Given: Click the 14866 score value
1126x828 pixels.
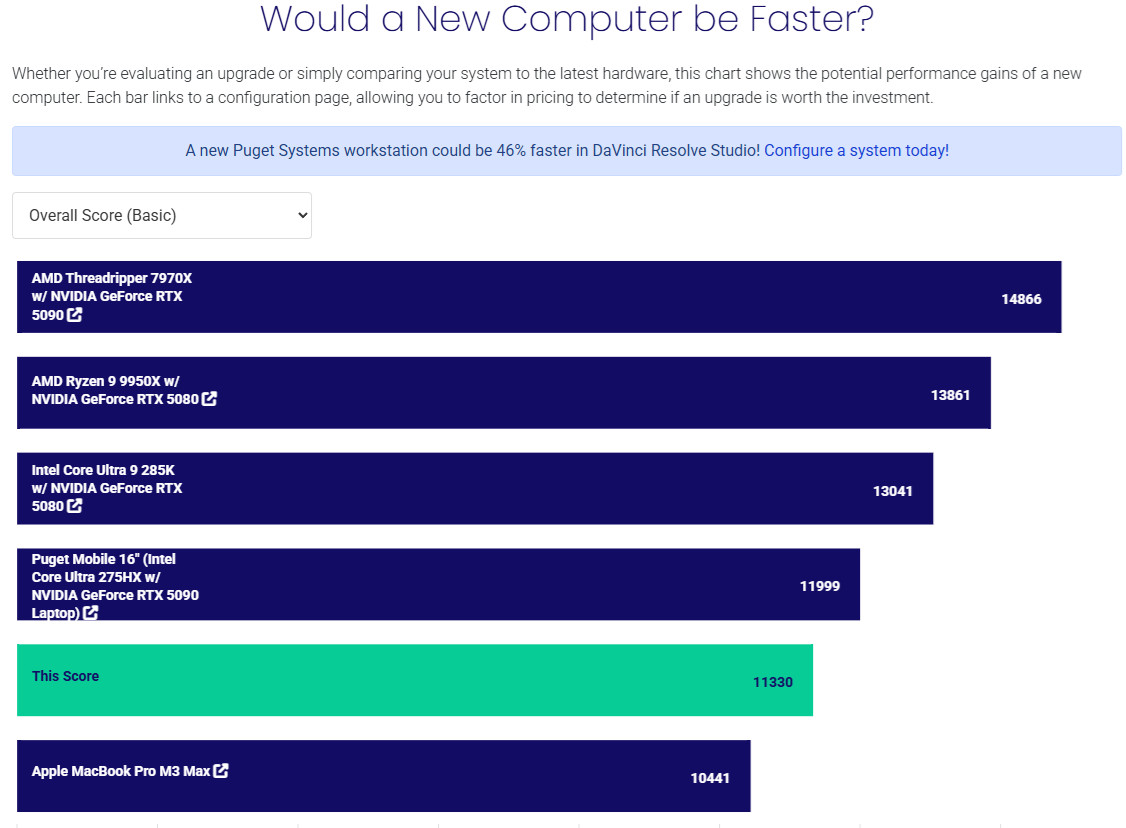Looking at the screenshot, I should (1021, 299).
